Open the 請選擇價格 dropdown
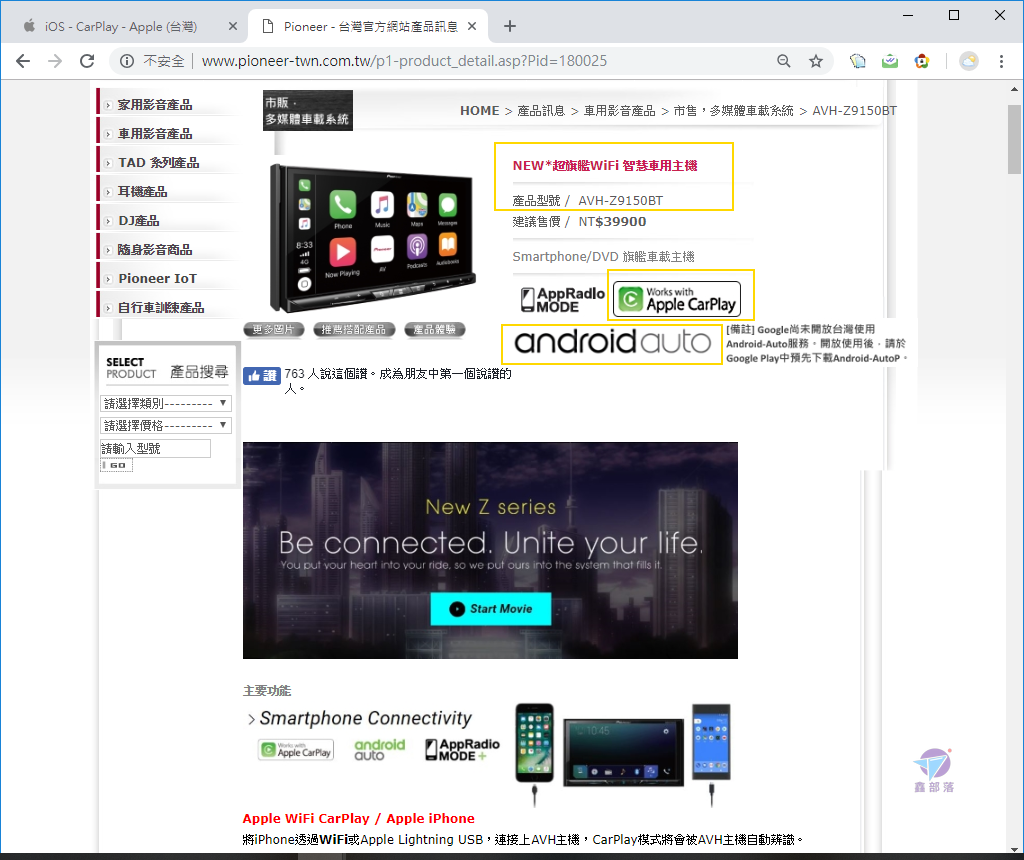 coord(166,426)
